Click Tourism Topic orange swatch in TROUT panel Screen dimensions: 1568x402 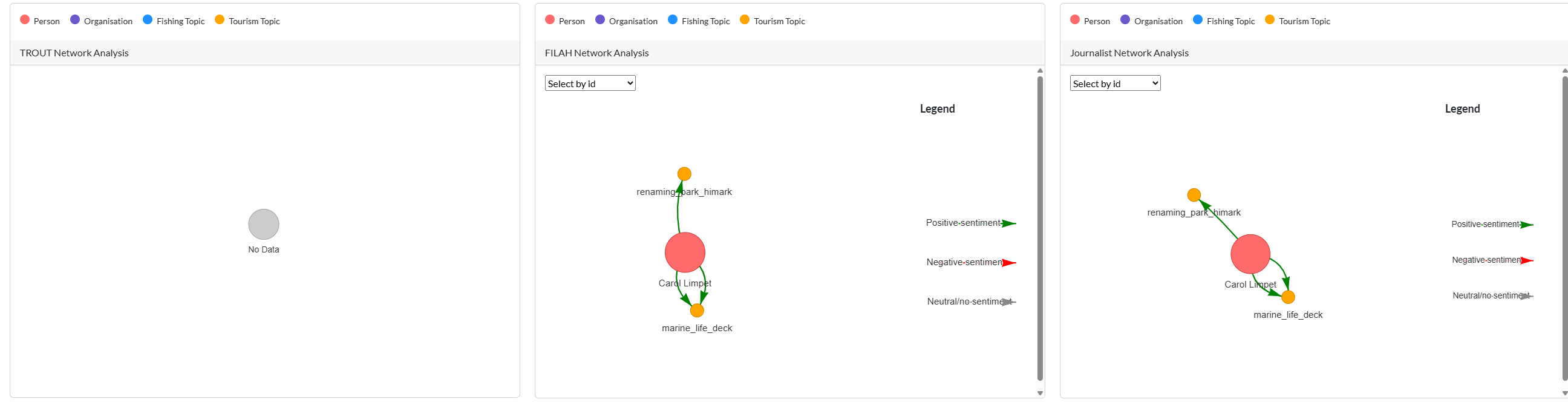220,20
